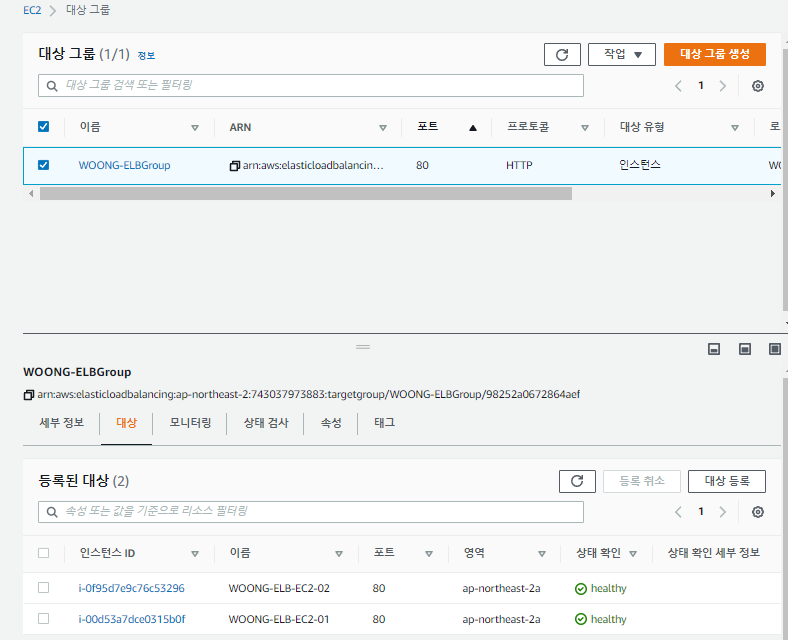
Task: Copy the full ARN in detail panel
Action: click(29, 395)
